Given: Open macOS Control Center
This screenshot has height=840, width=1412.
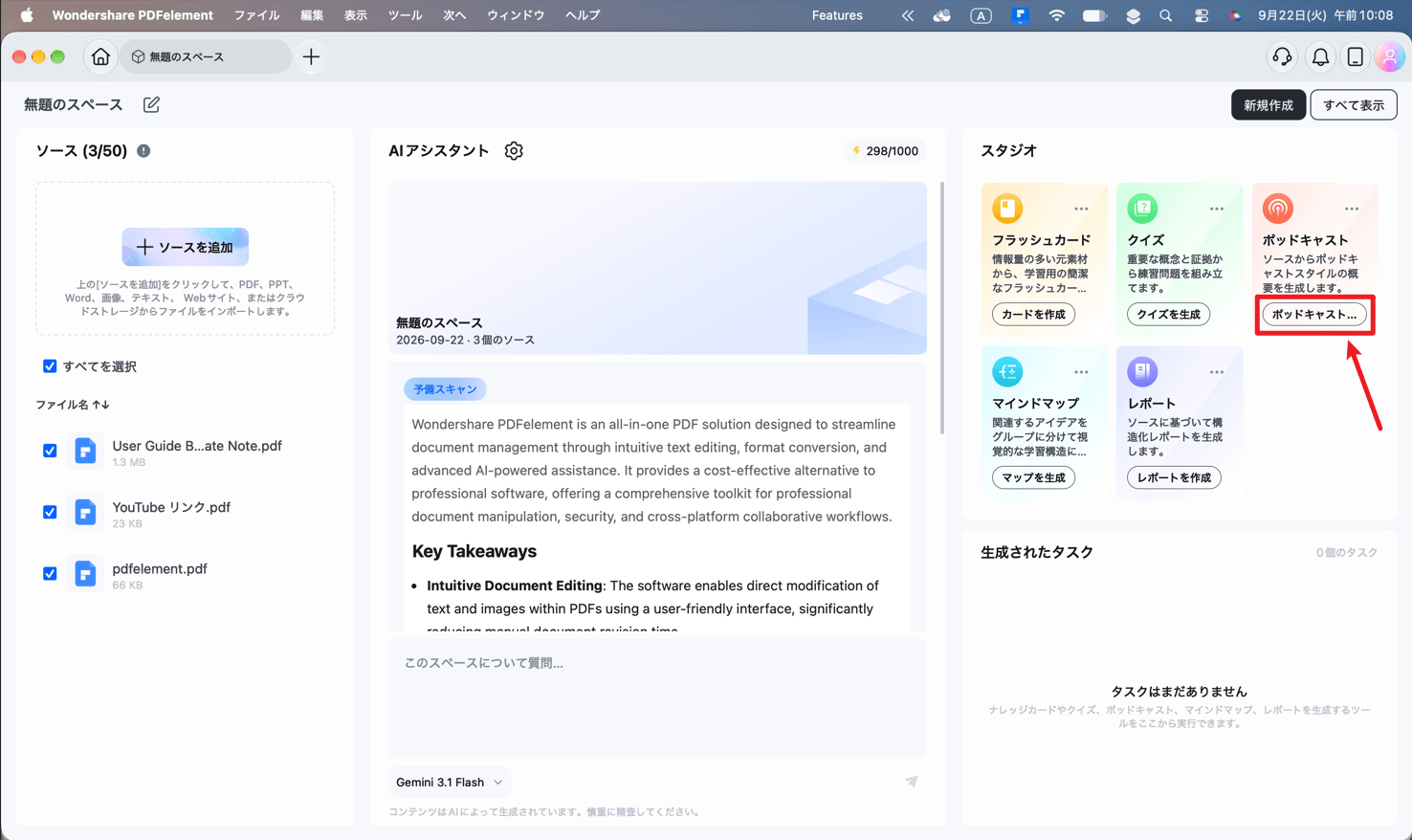Looking at the screenshot, I should pos(1202,15).
